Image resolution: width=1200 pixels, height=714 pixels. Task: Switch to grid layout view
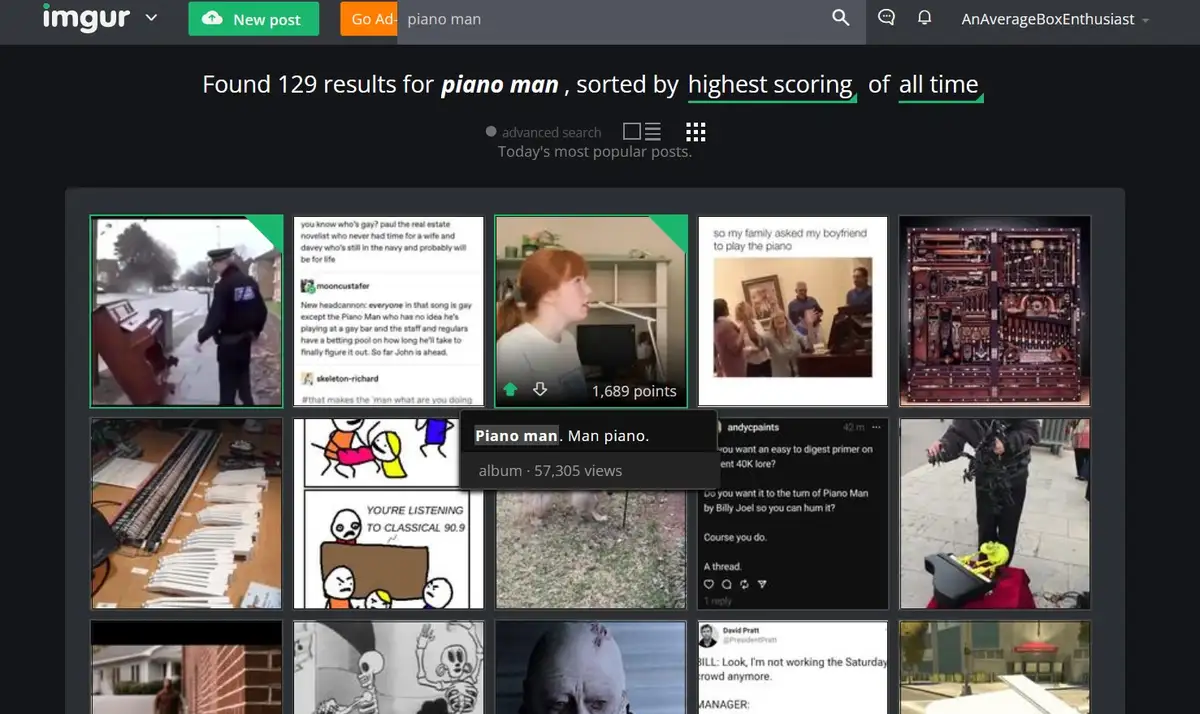click(x=696, y=132)
